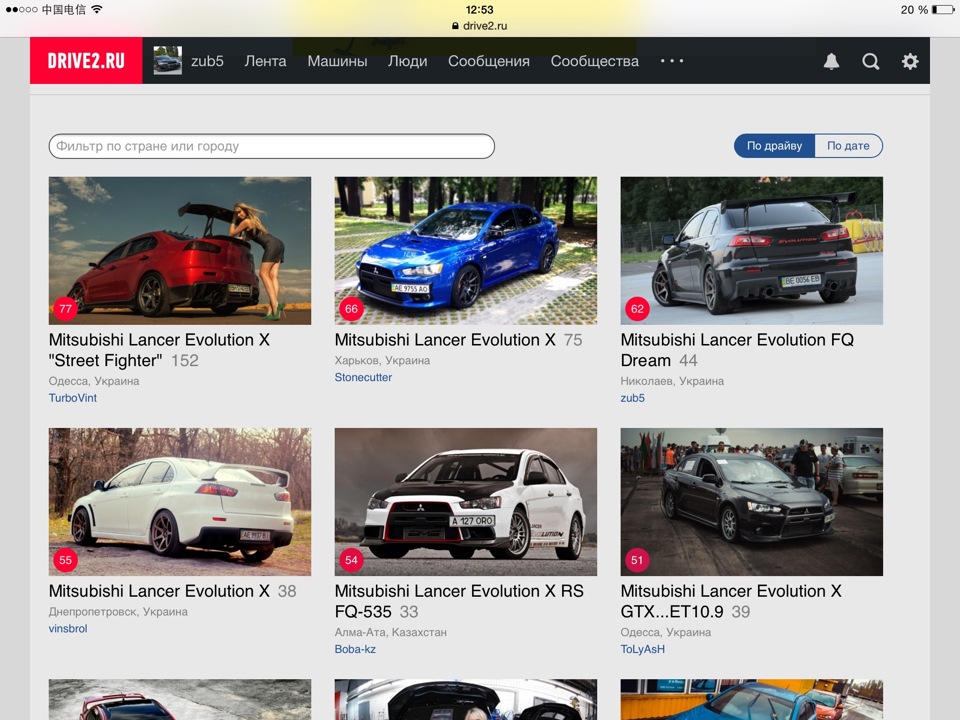The width and height of the screenshot is (960, 720).
Task: Tap the padlock icon in address bar
Action: tap(455, 26)
